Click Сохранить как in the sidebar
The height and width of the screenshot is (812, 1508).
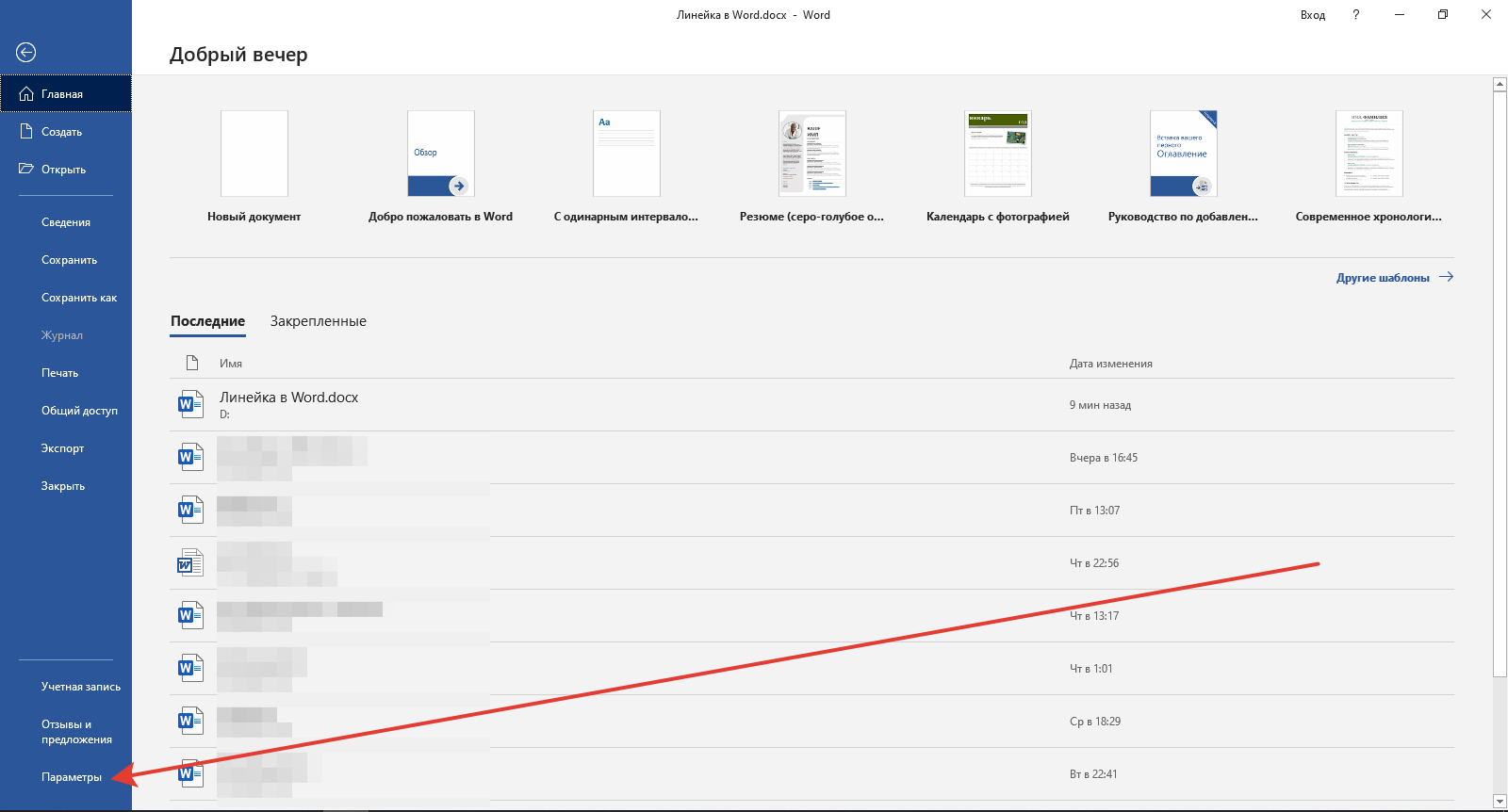click(66, 298)
